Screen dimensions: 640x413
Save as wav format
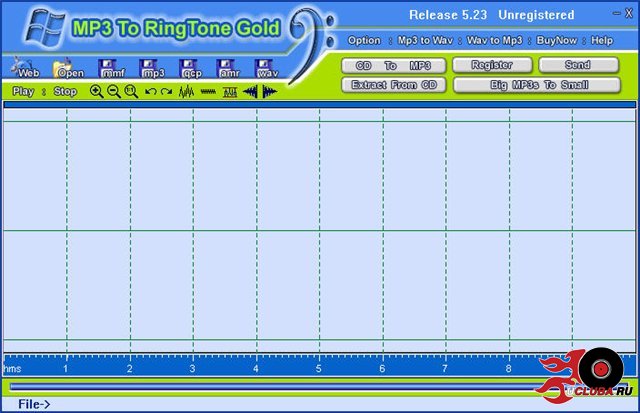pos(267,68)
